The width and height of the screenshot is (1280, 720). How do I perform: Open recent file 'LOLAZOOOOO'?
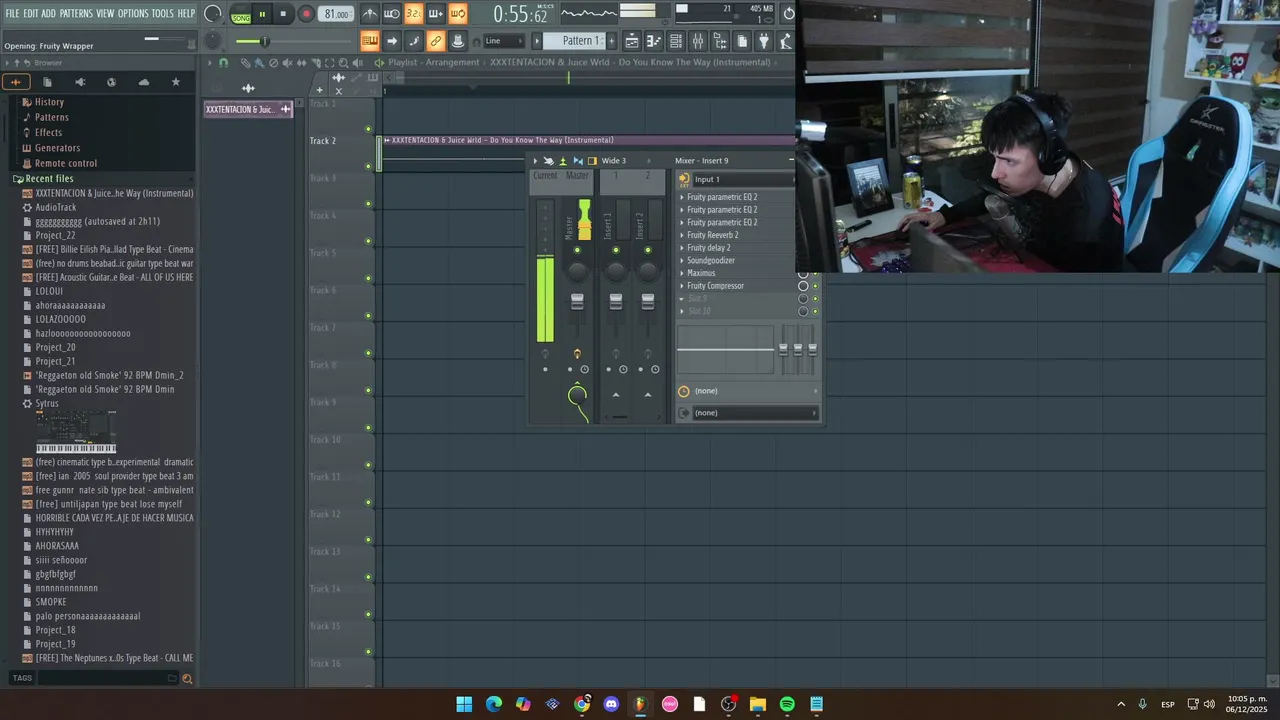pos(60,319)
